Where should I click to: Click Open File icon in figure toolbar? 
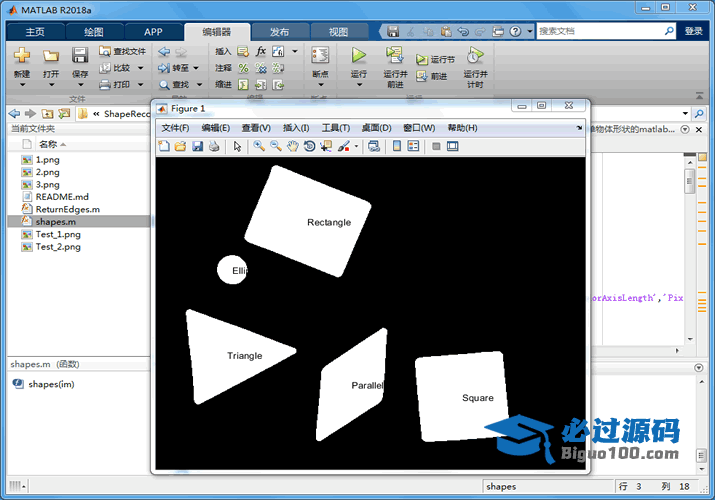181,146
